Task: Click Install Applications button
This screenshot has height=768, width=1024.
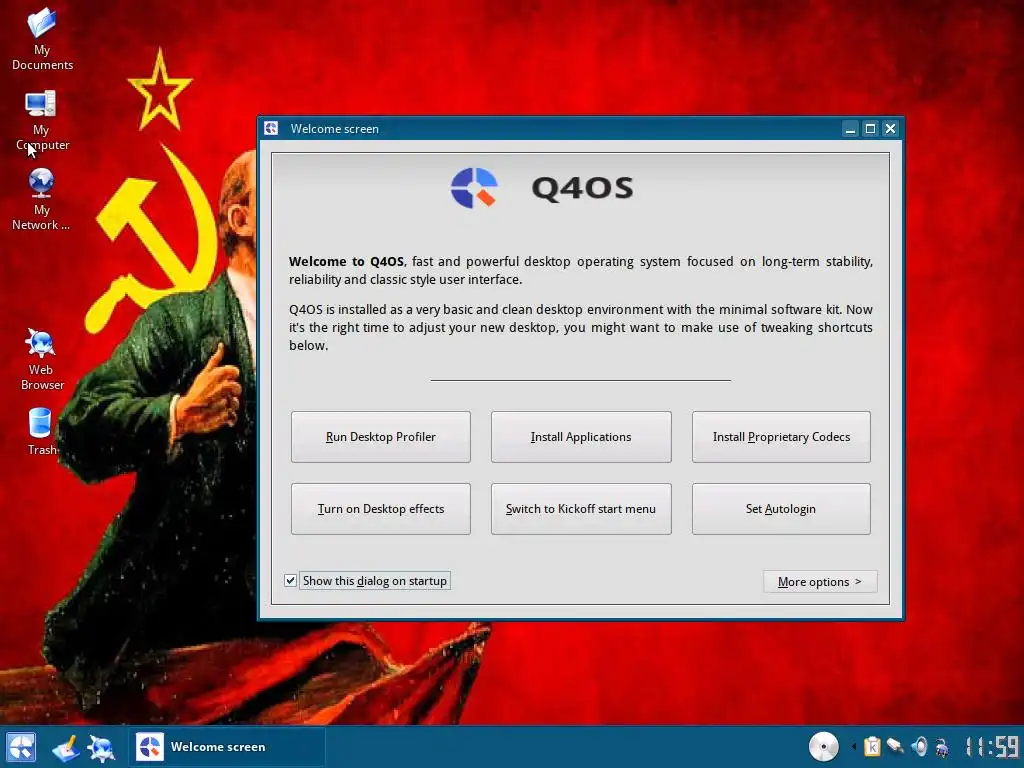Action: (x=581, y=437)
